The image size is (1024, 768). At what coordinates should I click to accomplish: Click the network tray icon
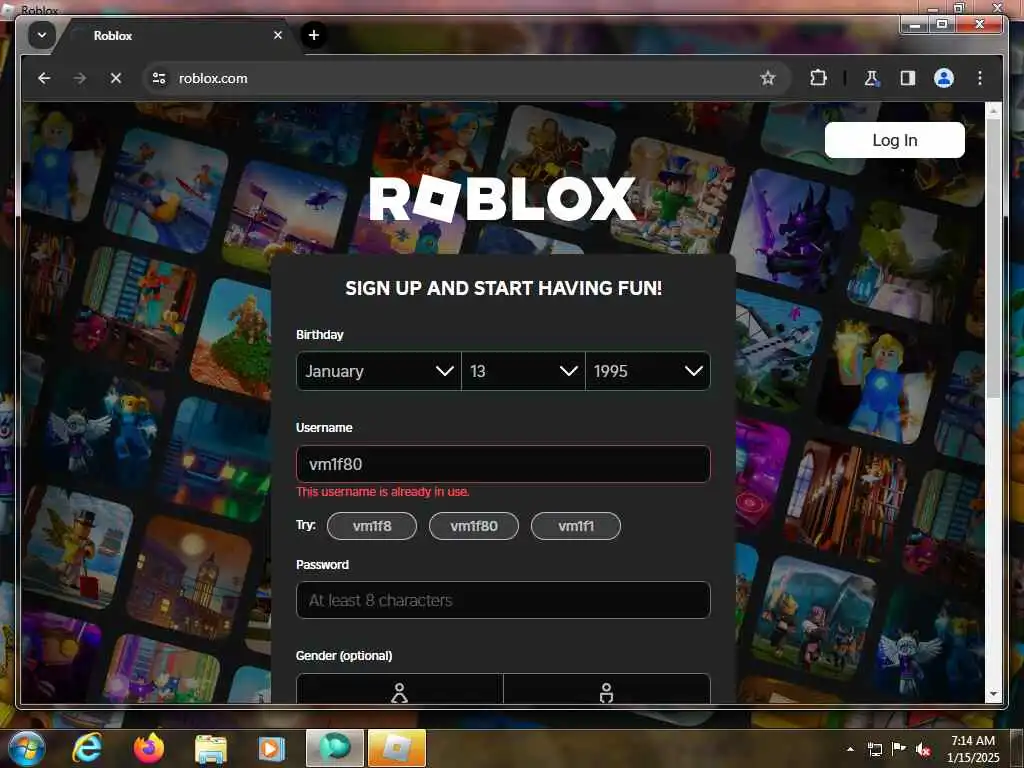pos(874,749)
